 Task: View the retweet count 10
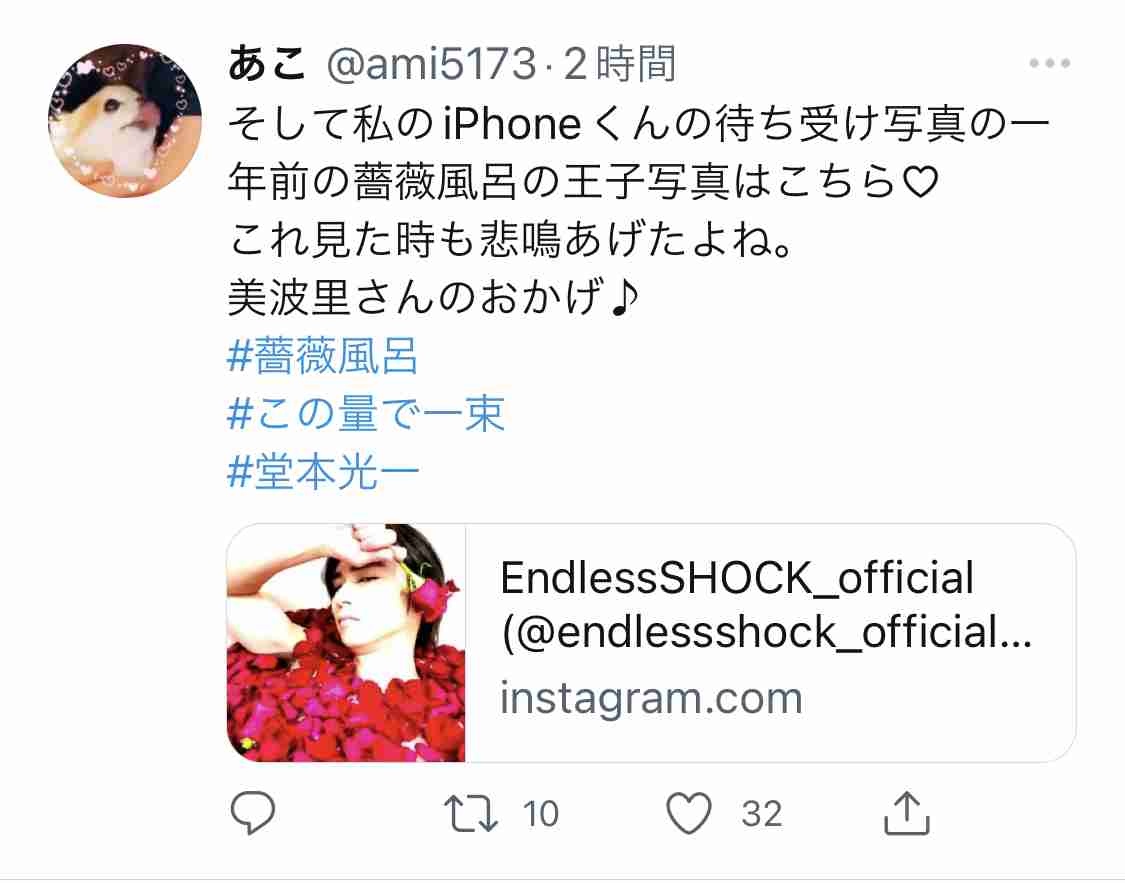click(540, 814)
